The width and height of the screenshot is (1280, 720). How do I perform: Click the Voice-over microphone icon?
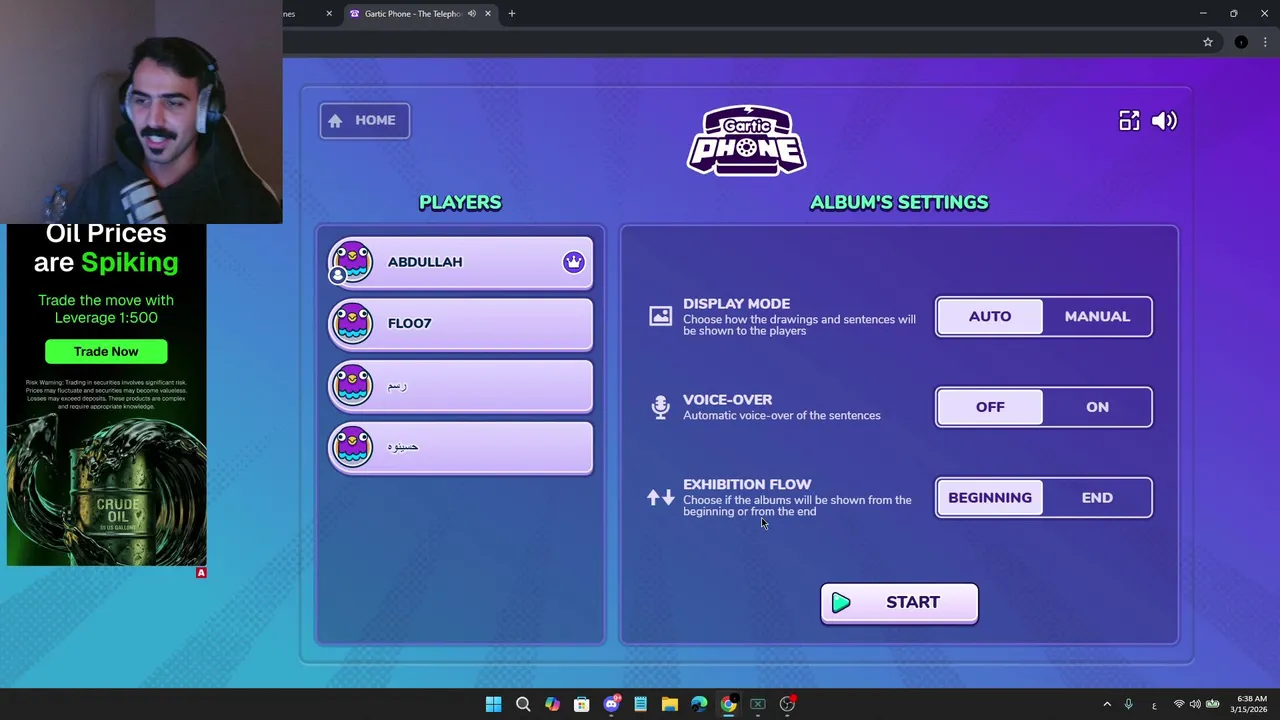tap(660, 406)
